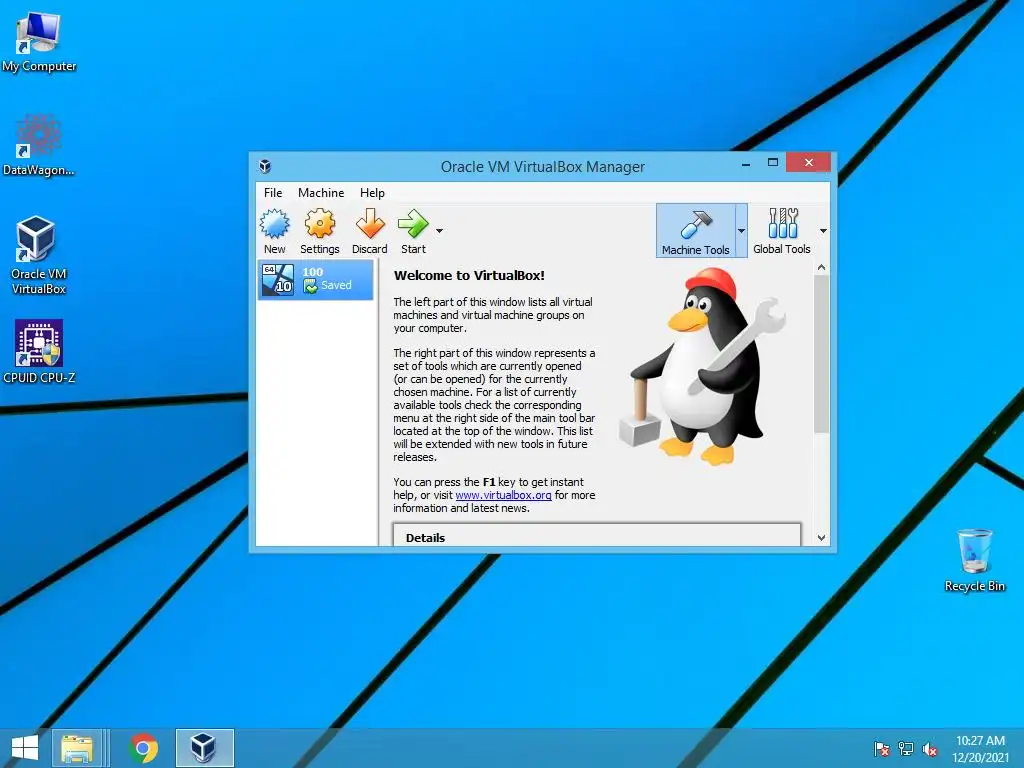Click the Tux penguin mascot image
Image resolution: width=1024 pixels, height=768 pixels.
pyautogui.click(x=703, y=366)
